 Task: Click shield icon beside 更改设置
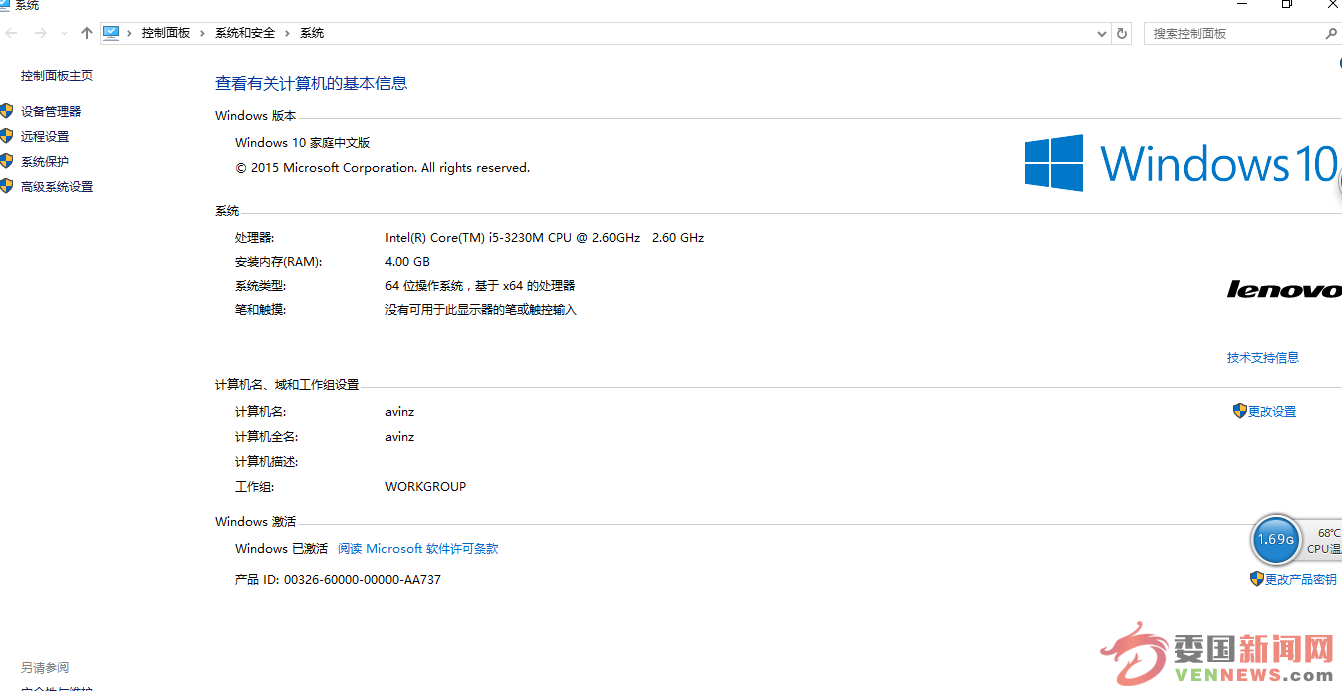click(x=1240, y=410)
